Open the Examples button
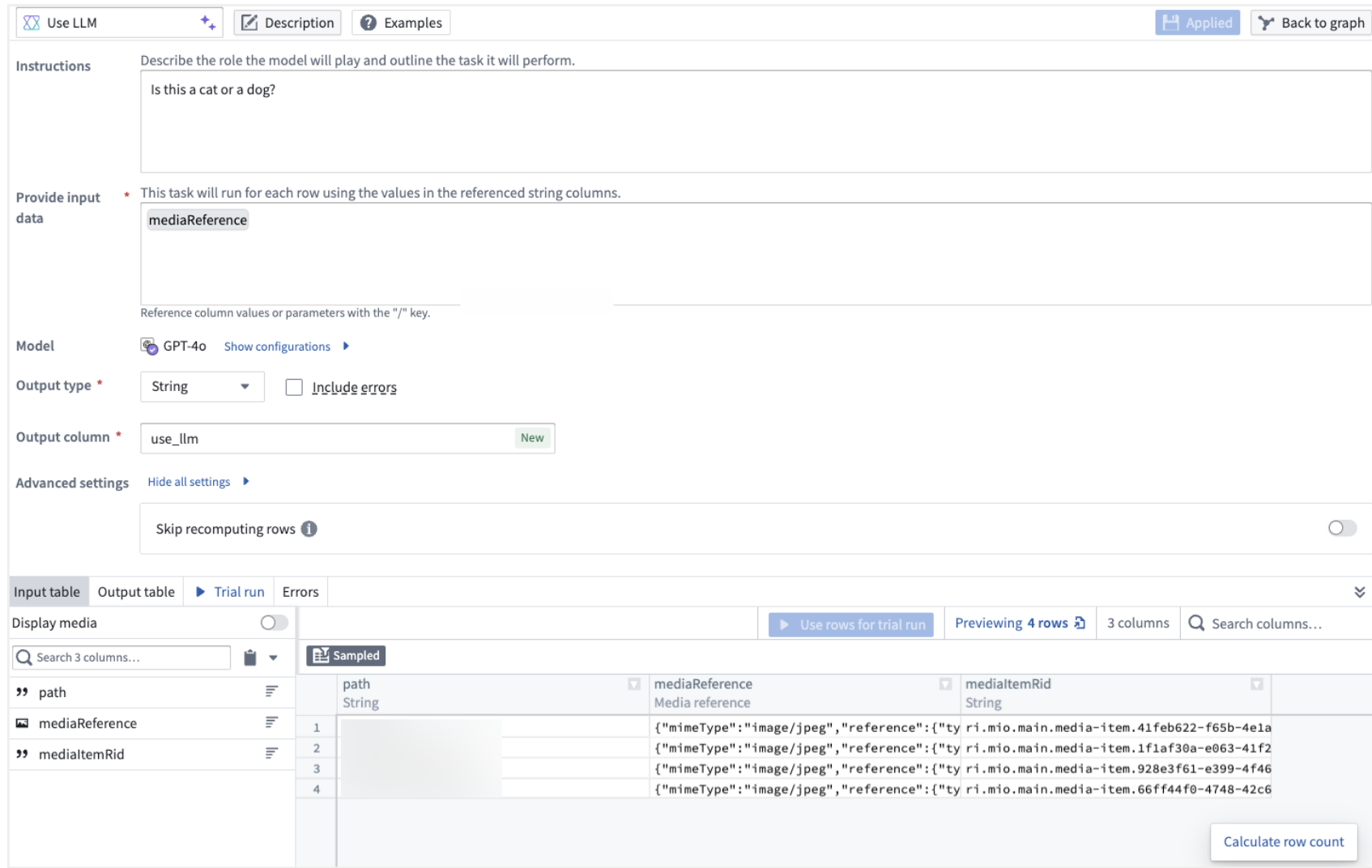Screen dimensions: 1372x868 401,23
